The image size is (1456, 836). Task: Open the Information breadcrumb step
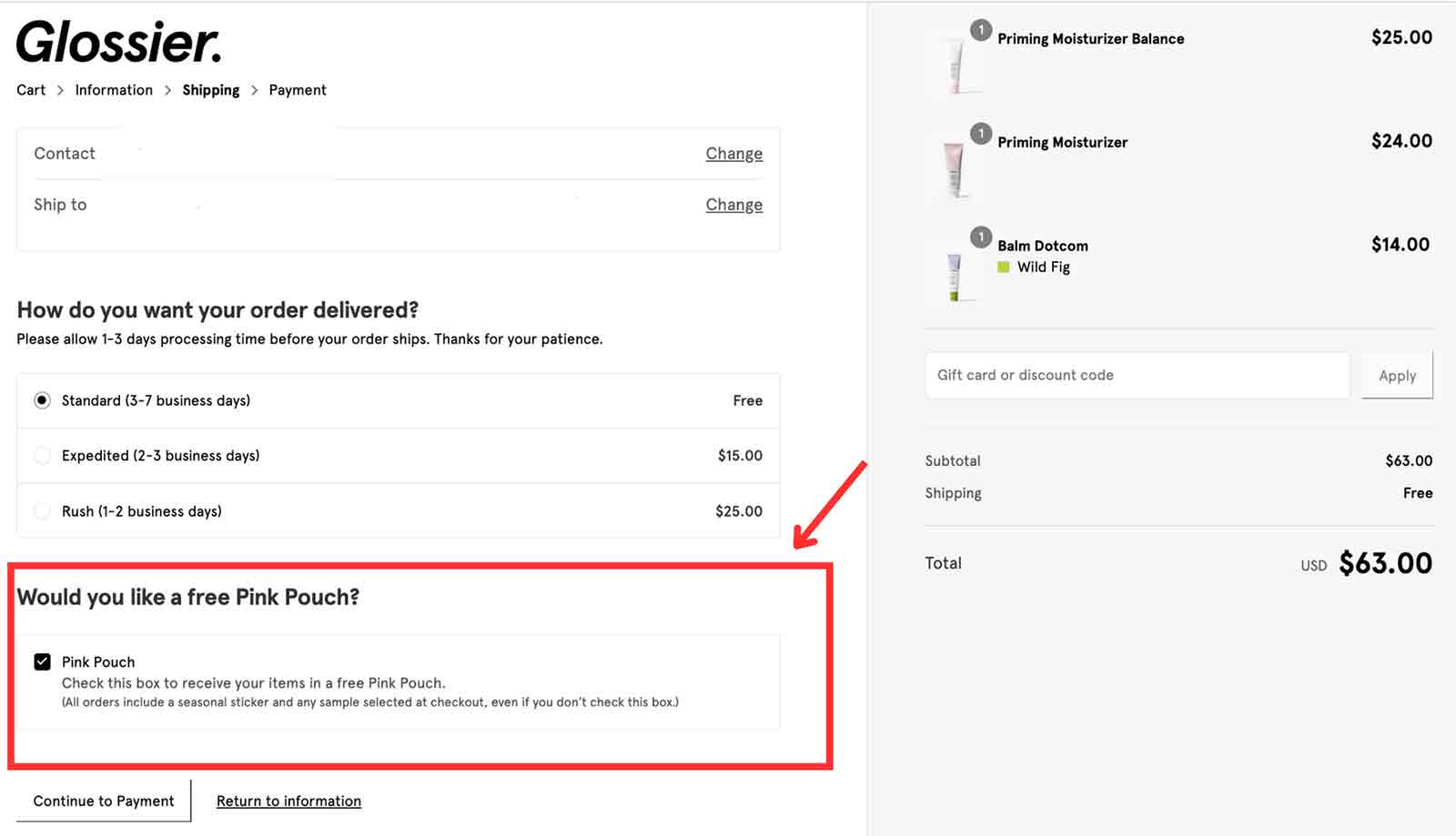(x=114, y=90)
